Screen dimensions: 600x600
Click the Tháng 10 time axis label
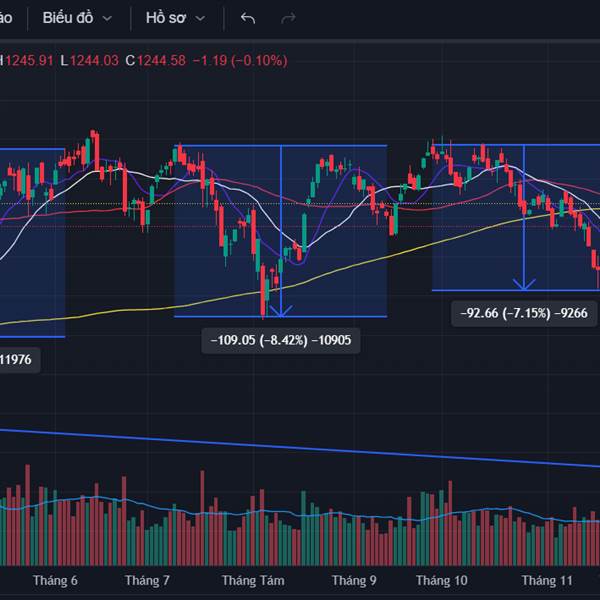pyautogui.click(x=441, y=580)
